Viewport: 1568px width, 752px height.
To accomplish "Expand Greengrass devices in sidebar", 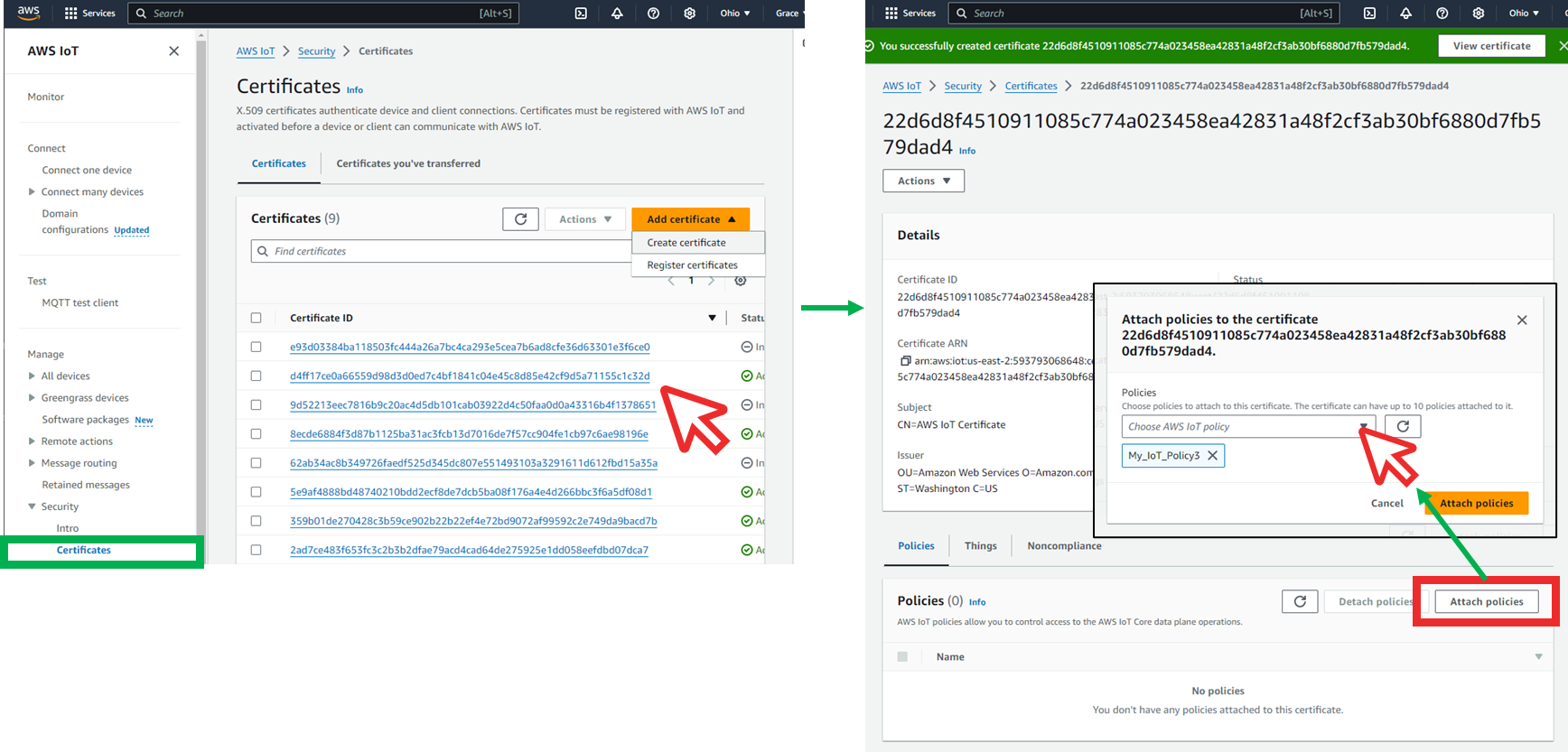I will point(32,397).
